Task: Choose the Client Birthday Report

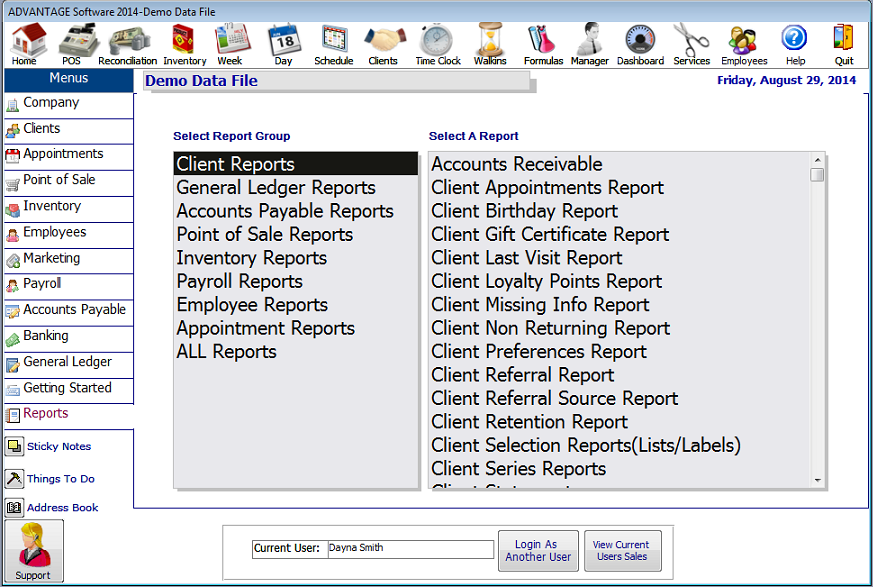Action: (620, 211)
